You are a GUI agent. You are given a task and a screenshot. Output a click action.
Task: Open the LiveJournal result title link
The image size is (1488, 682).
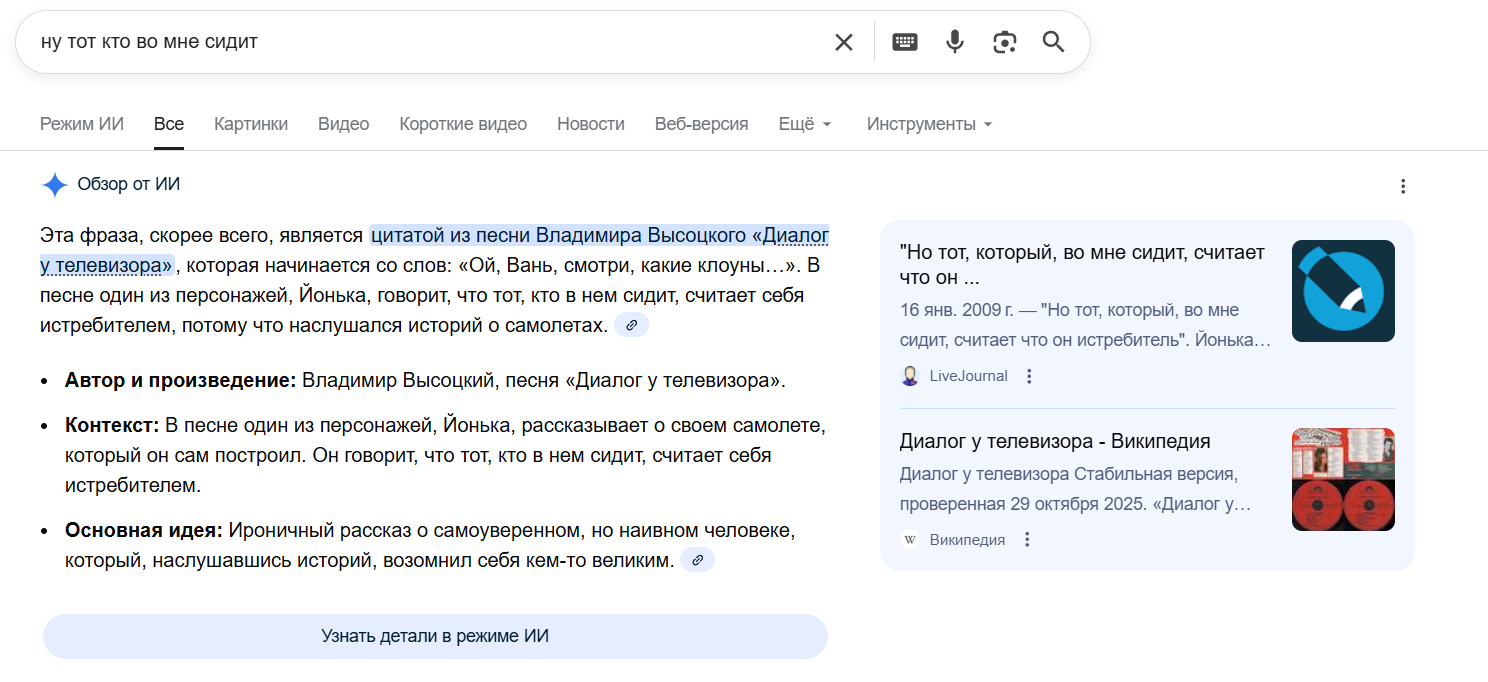(x=1082, y=264)
